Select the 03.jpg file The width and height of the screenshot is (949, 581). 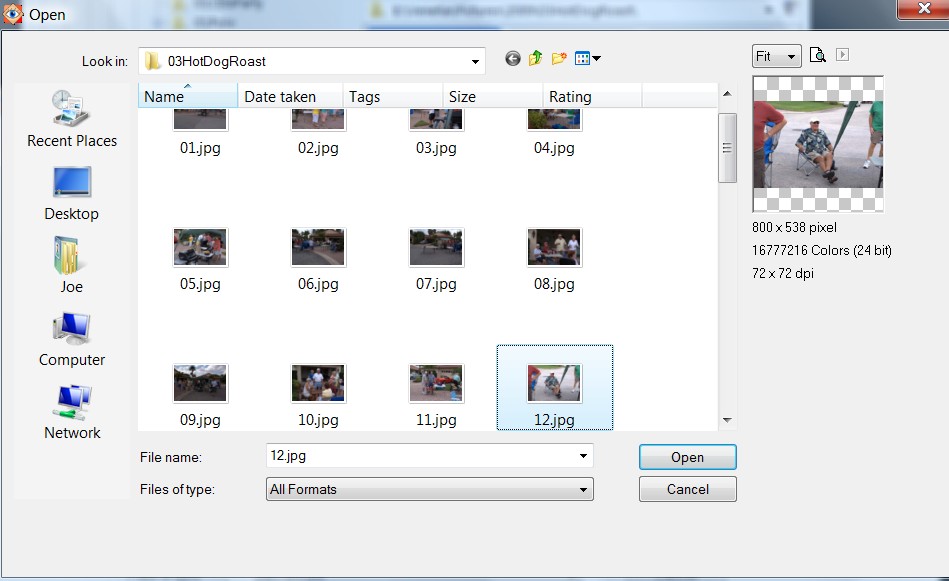coord(436,133)
